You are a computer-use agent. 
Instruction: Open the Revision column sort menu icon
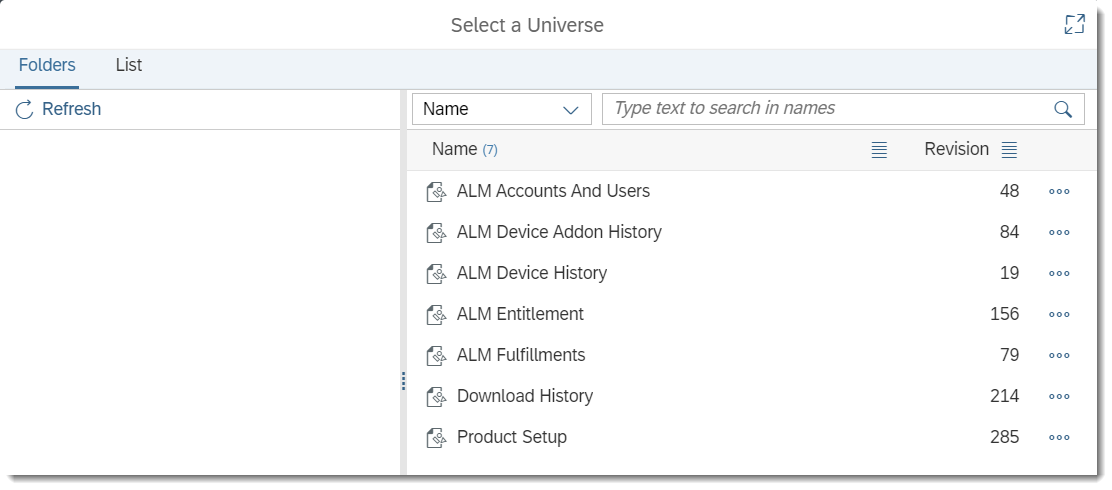[x=1009, y=150]
